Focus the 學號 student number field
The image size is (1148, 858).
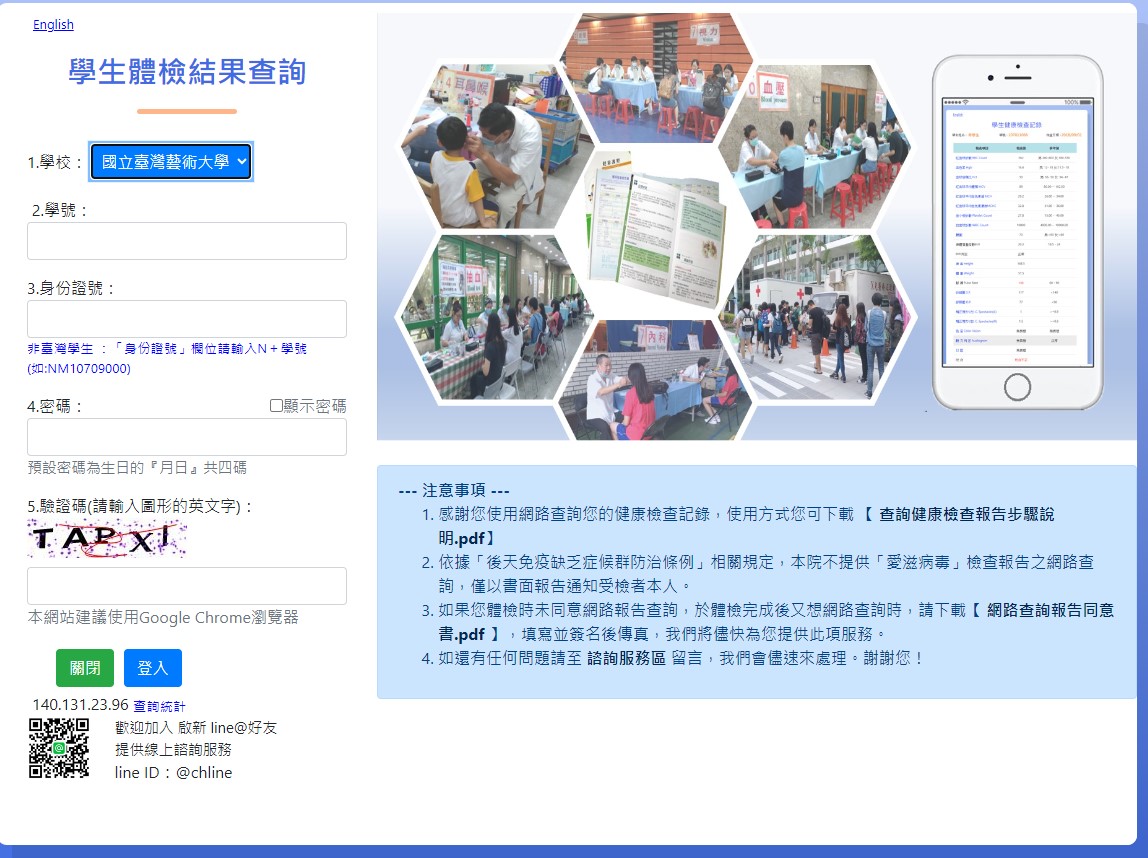tap(187, 241)
